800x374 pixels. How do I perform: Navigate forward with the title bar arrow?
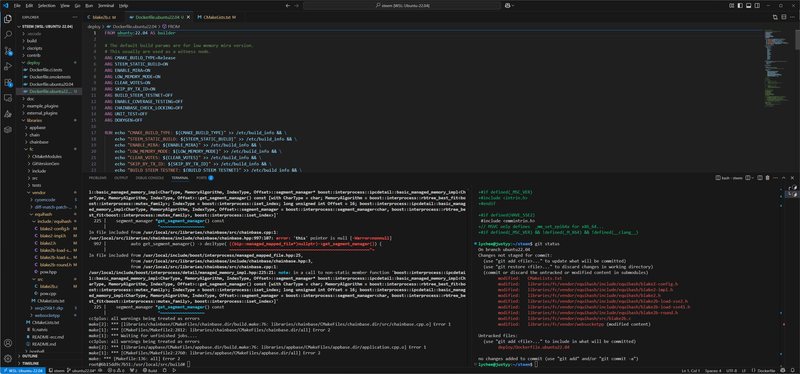point(297,5)
